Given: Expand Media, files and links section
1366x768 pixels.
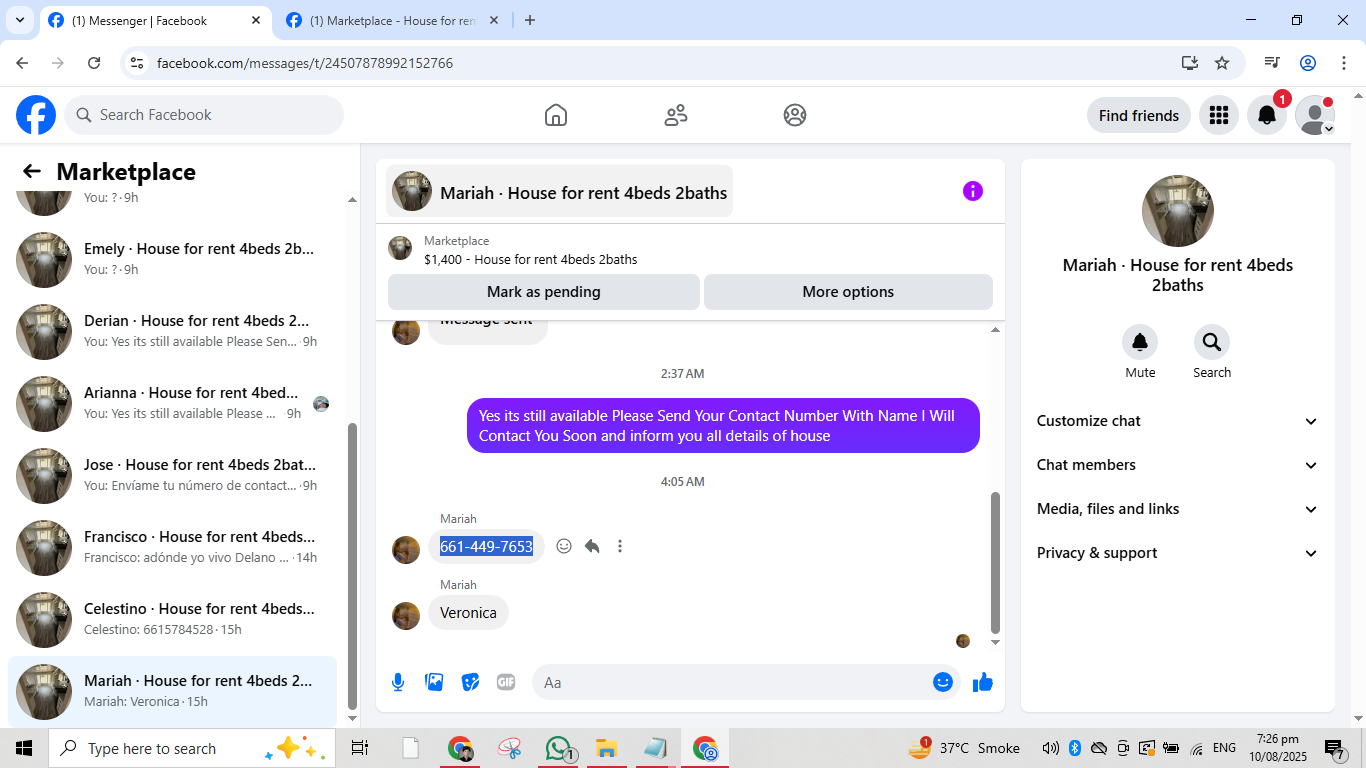Looking at the screenshot, I should (x=1178, y=509).
